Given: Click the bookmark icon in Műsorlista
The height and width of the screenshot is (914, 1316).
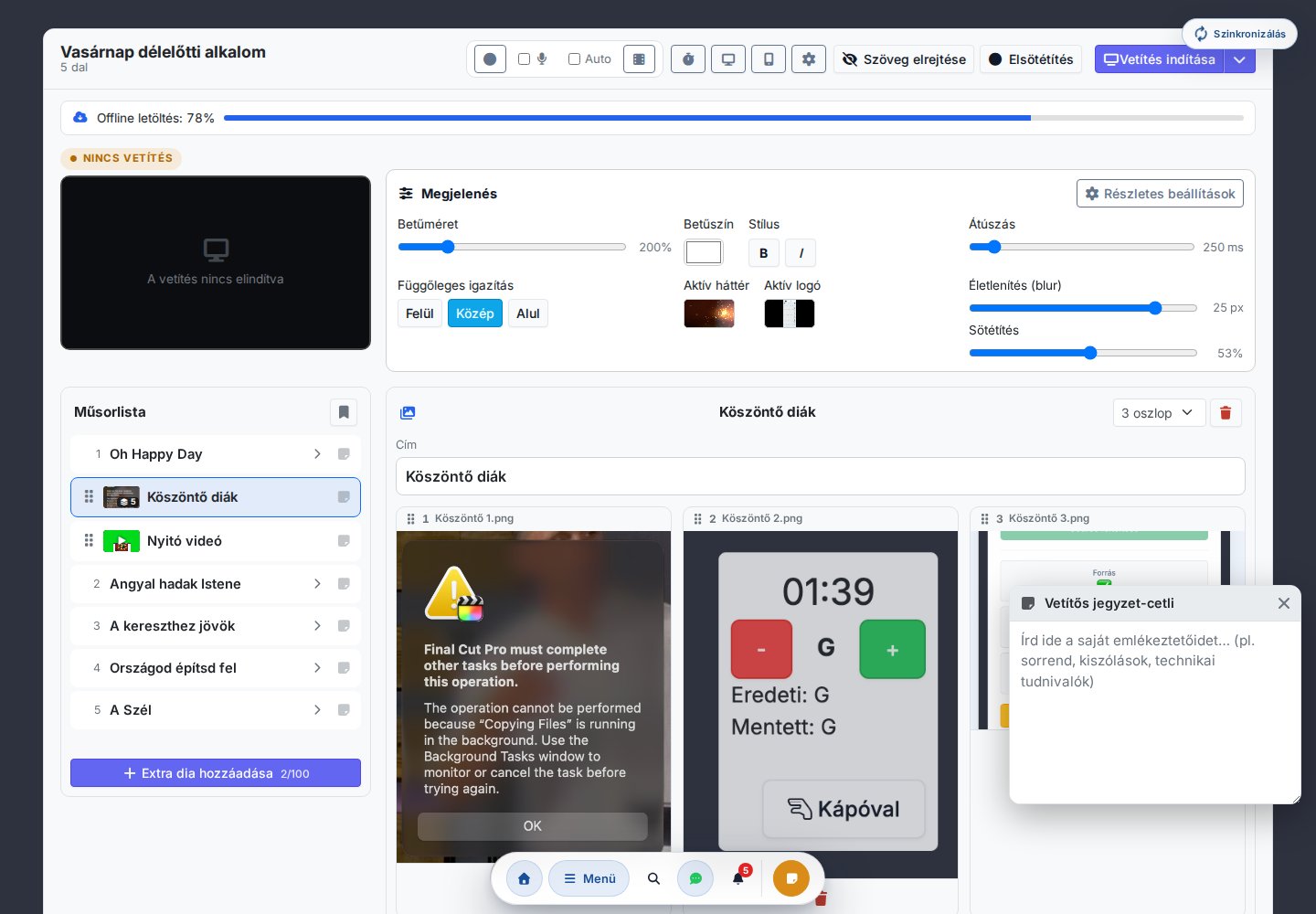Looking at the screenshot, I should coord(344,412).
